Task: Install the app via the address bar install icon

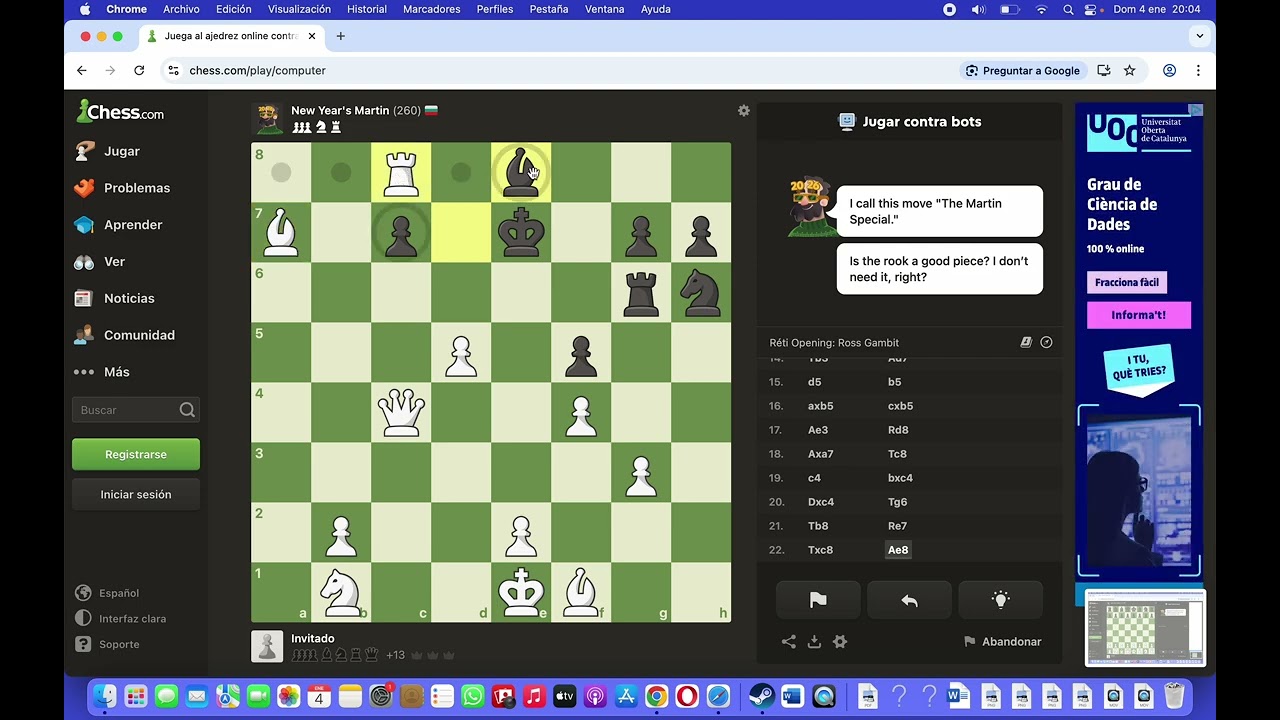Action: [1104, 70]
